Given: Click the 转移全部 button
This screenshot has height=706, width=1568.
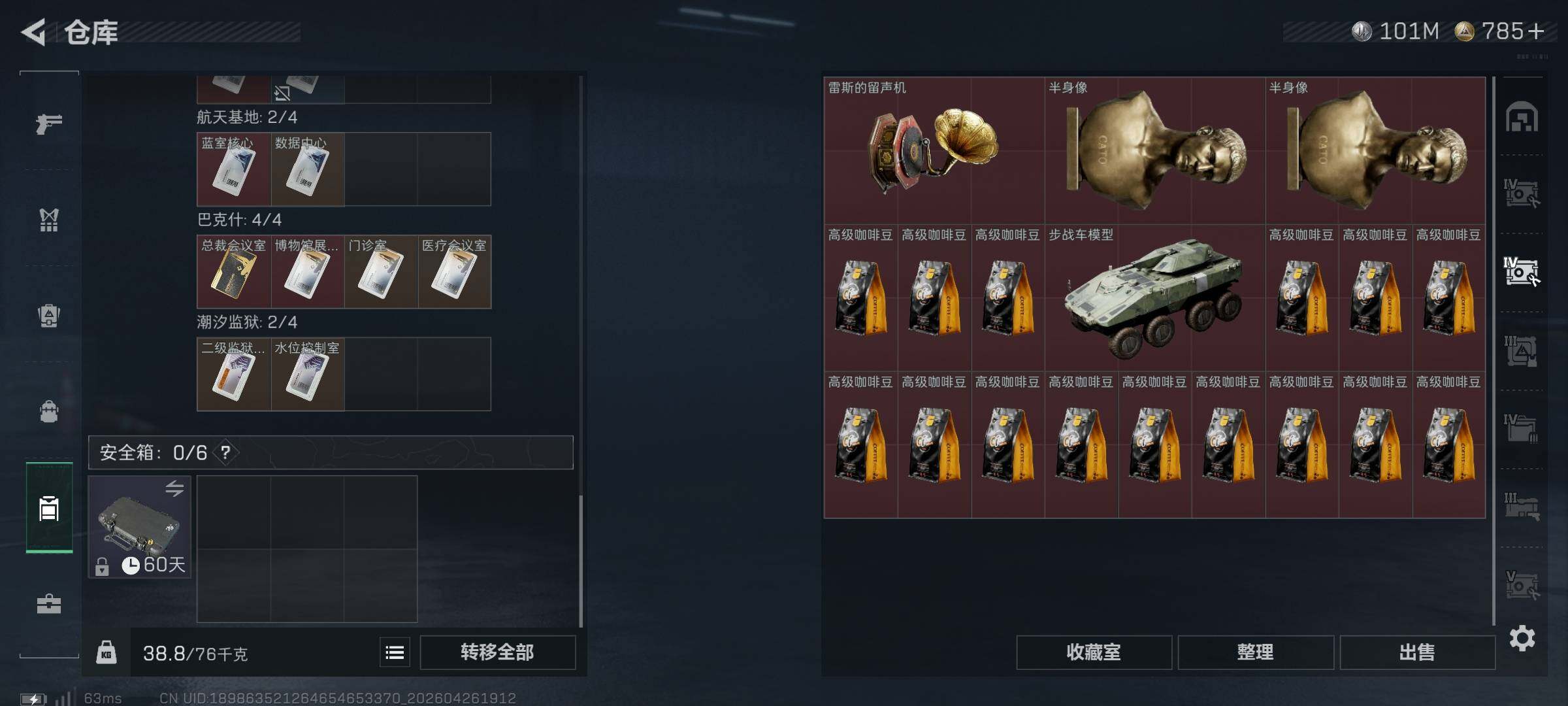Looking at the screenshot, I should tap(497, 652).
